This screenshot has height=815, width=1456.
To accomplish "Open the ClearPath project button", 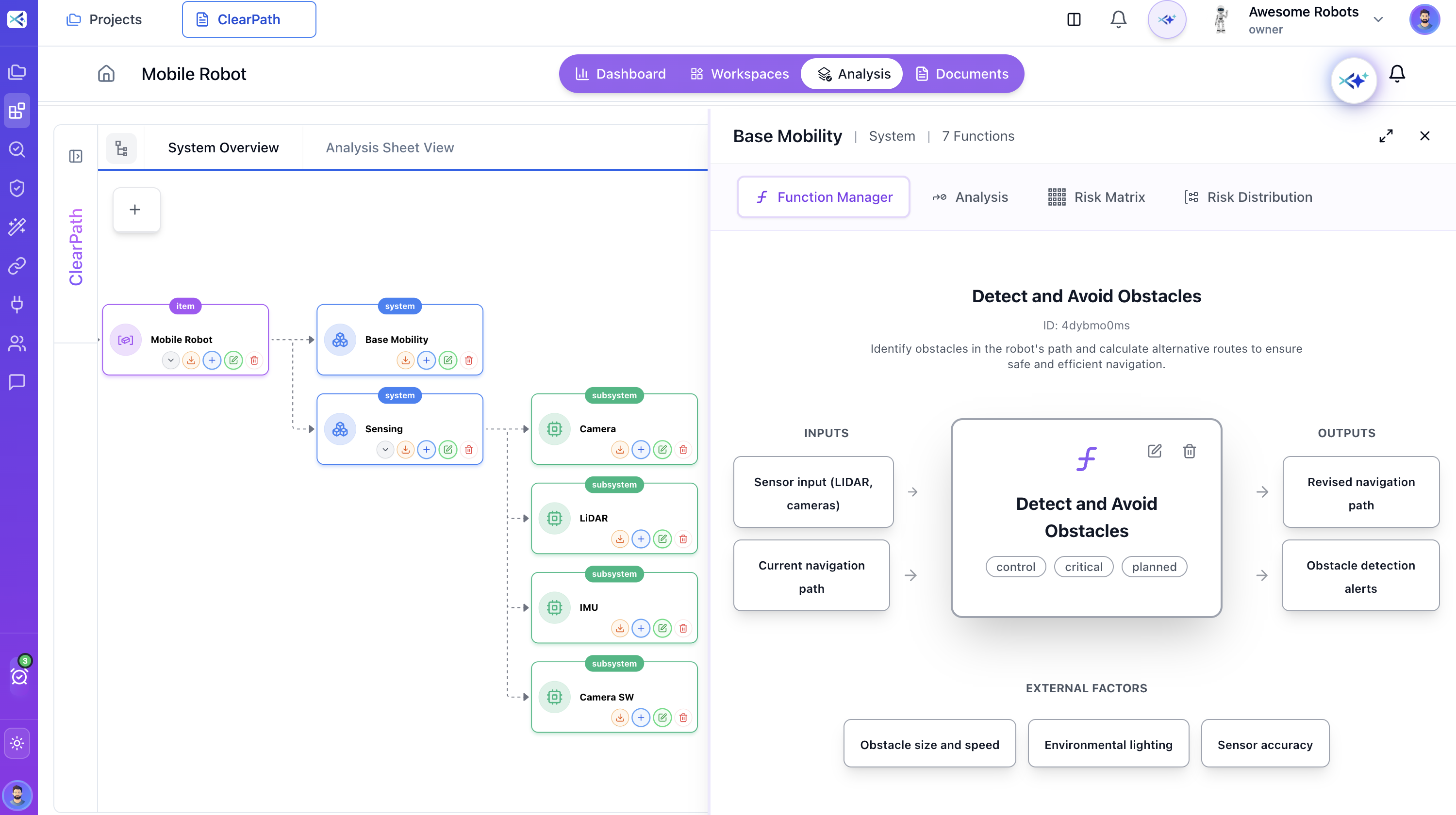I will [248, 18].
